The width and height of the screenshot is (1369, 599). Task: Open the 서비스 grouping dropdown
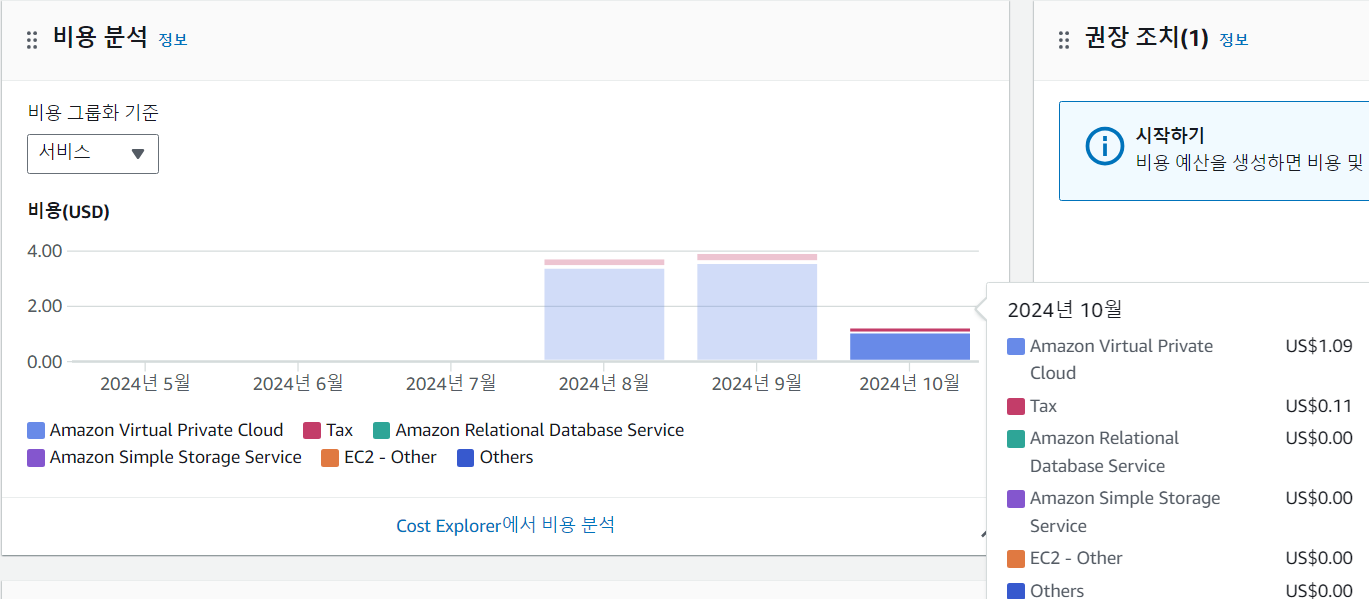pos(93,153)
